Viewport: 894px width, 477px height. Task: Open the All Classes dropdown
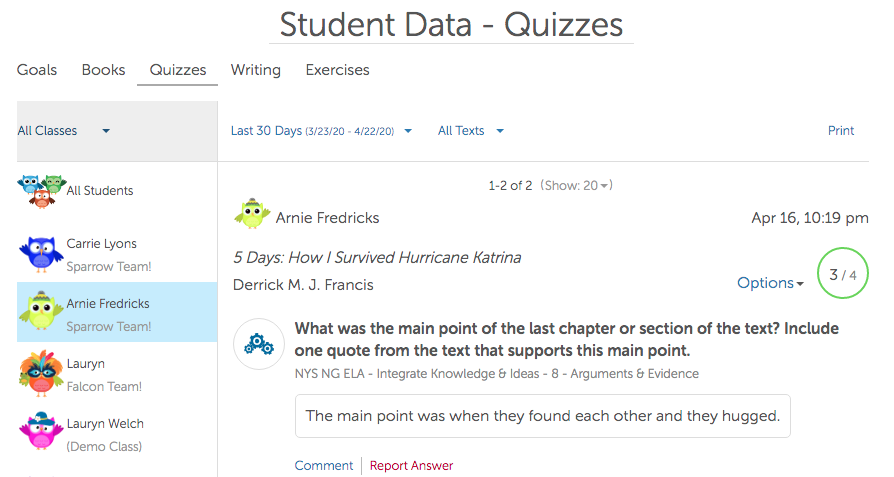tap(64, 131)
